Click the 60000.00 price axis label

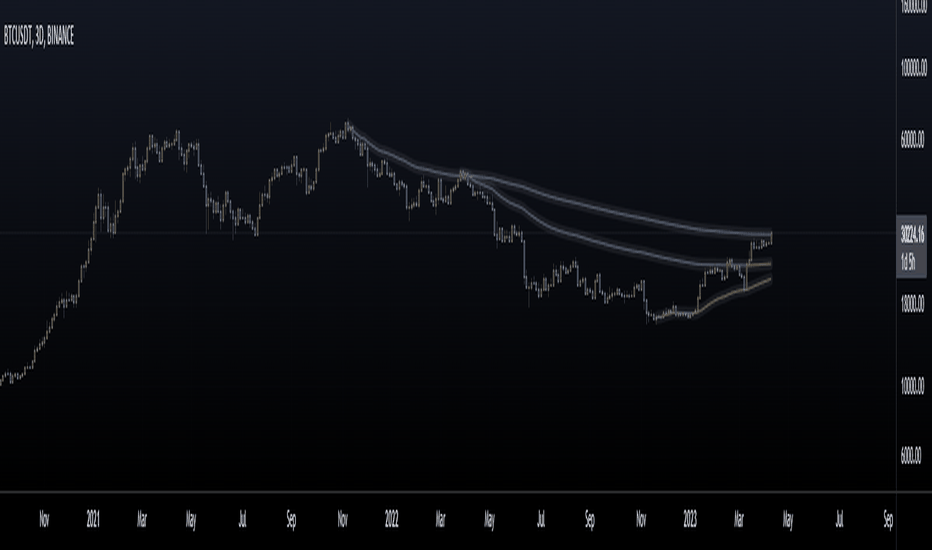(912, 140)
